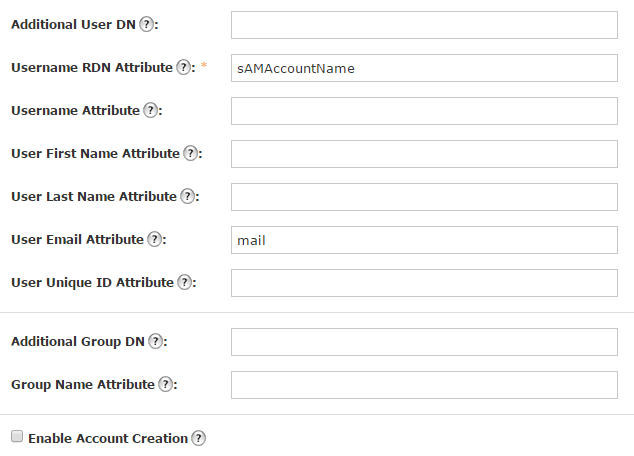The height and width of the screenshot is (456, 634).
Task: Open help for User Last Name Attribute
Action: coord(187,196)
